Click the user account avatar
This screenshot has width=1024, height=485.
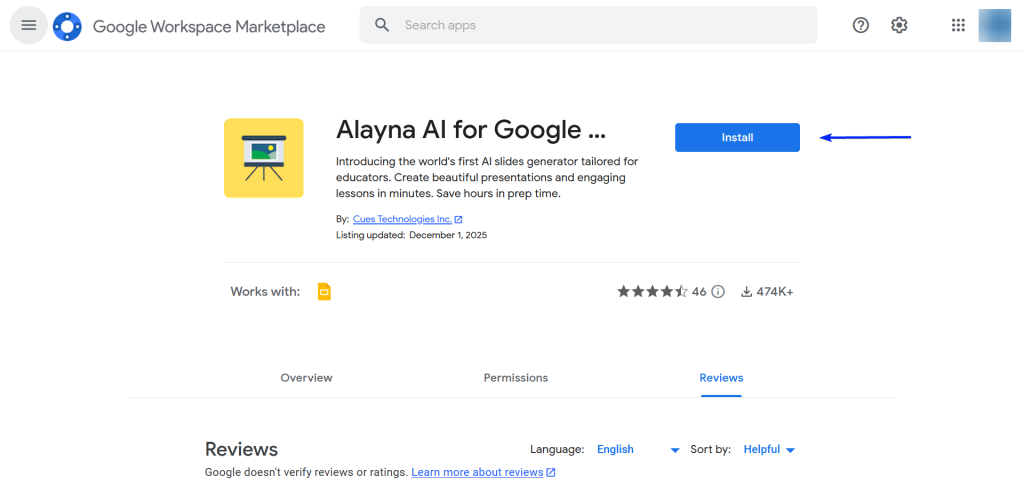(995, 25)
